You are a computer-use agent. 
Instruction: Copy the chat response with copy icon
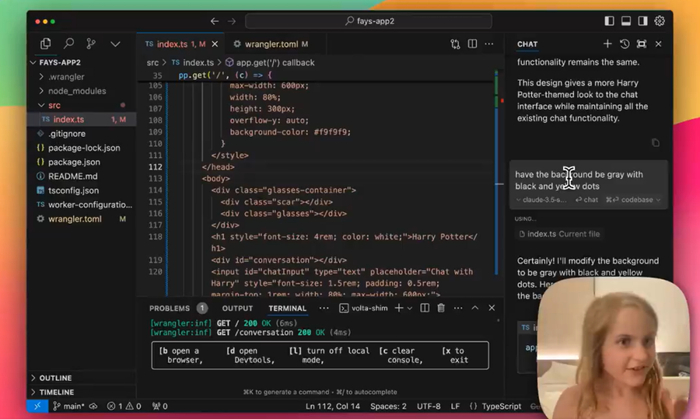click(x=656, y=143)
